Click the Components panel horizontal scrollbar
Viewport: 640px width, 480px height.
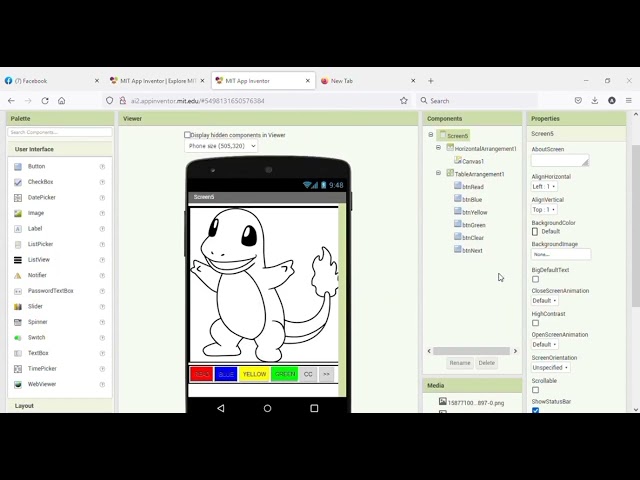coord(471,351)
